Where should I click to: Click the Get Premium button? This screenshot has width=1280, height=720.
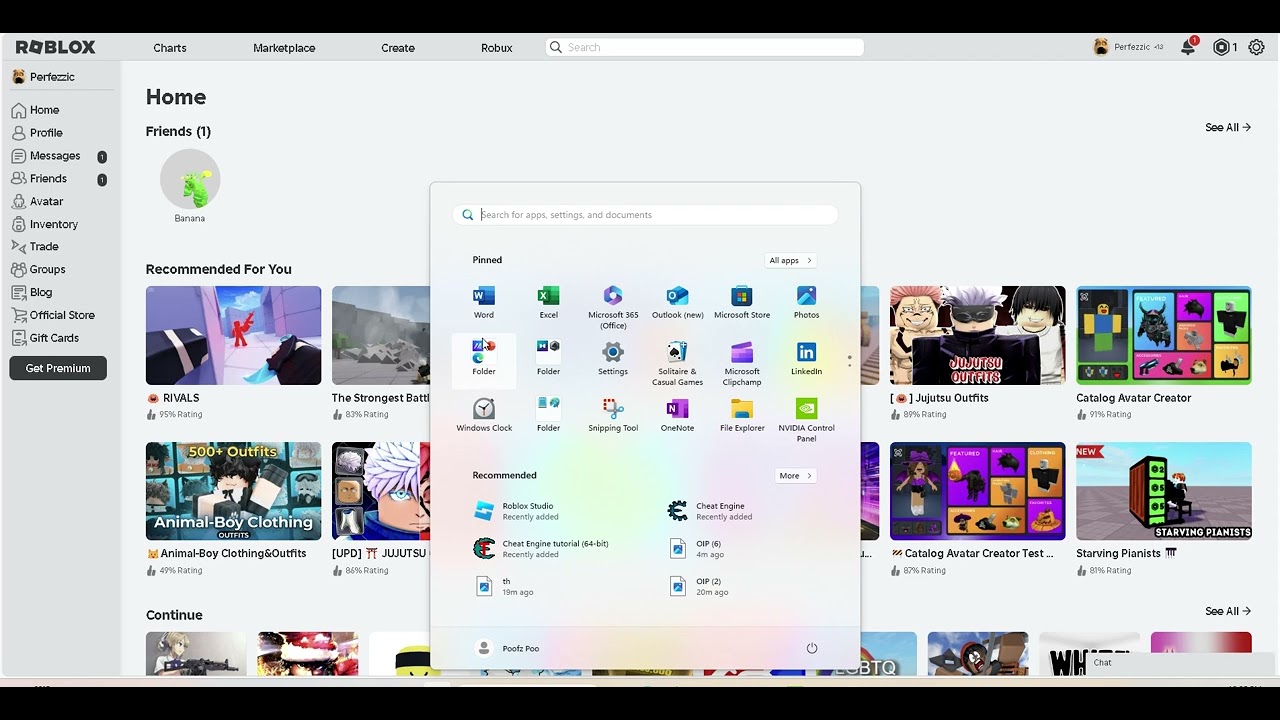click(58, 368)
